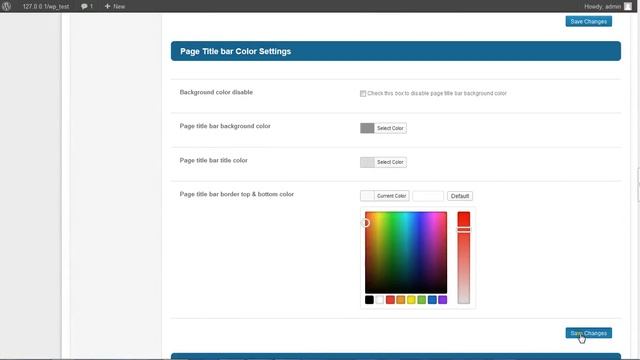Image resolution: width=640 pixels, height=360 pixels.
Task: Select the white palette swatch
Action: [x=380, y=300]
